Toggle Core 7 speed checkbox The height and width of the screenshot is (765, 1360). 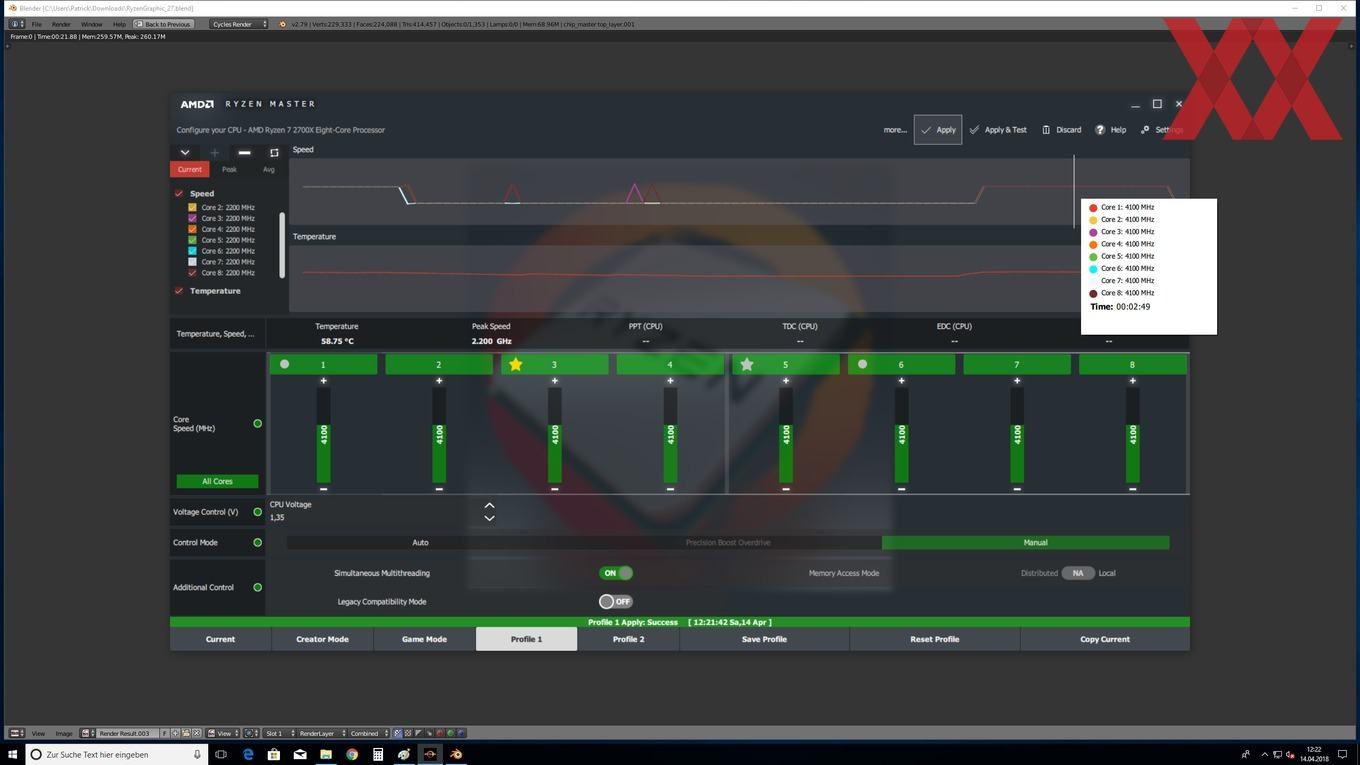(x=193, y=262)
